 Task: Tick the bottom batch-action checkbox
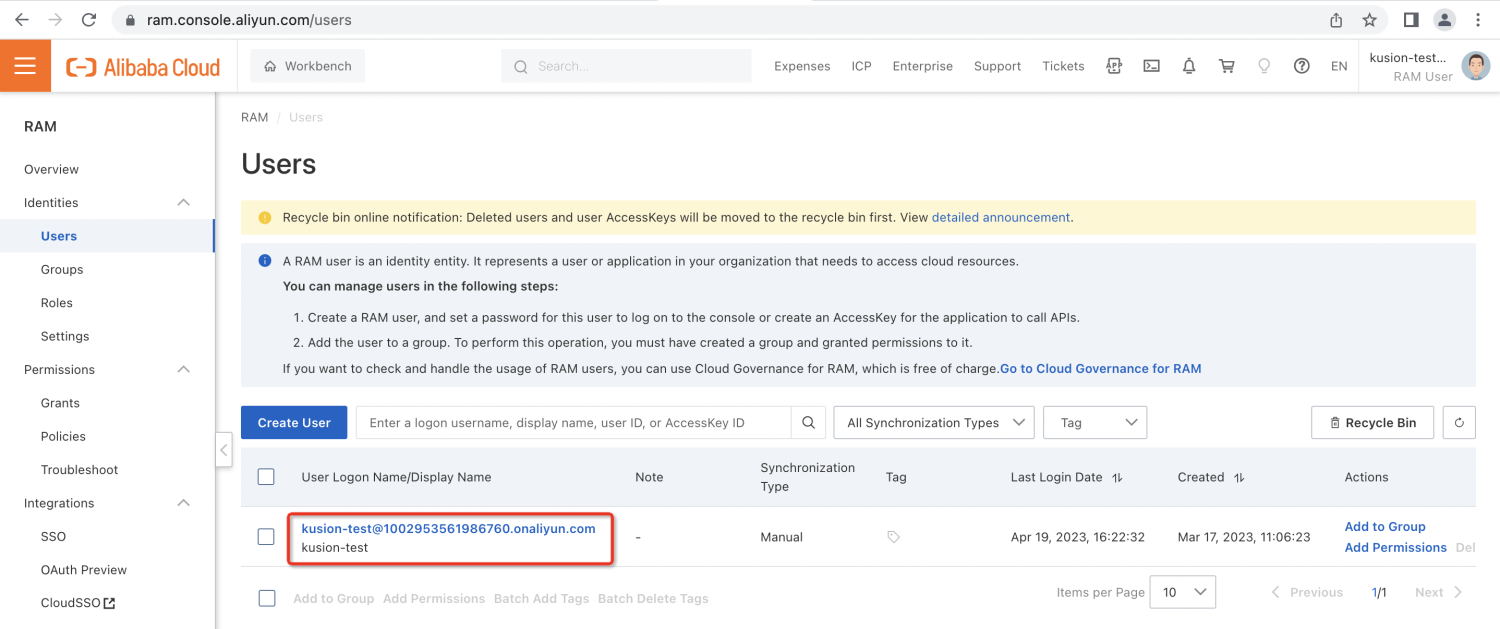tap(266, 598)
